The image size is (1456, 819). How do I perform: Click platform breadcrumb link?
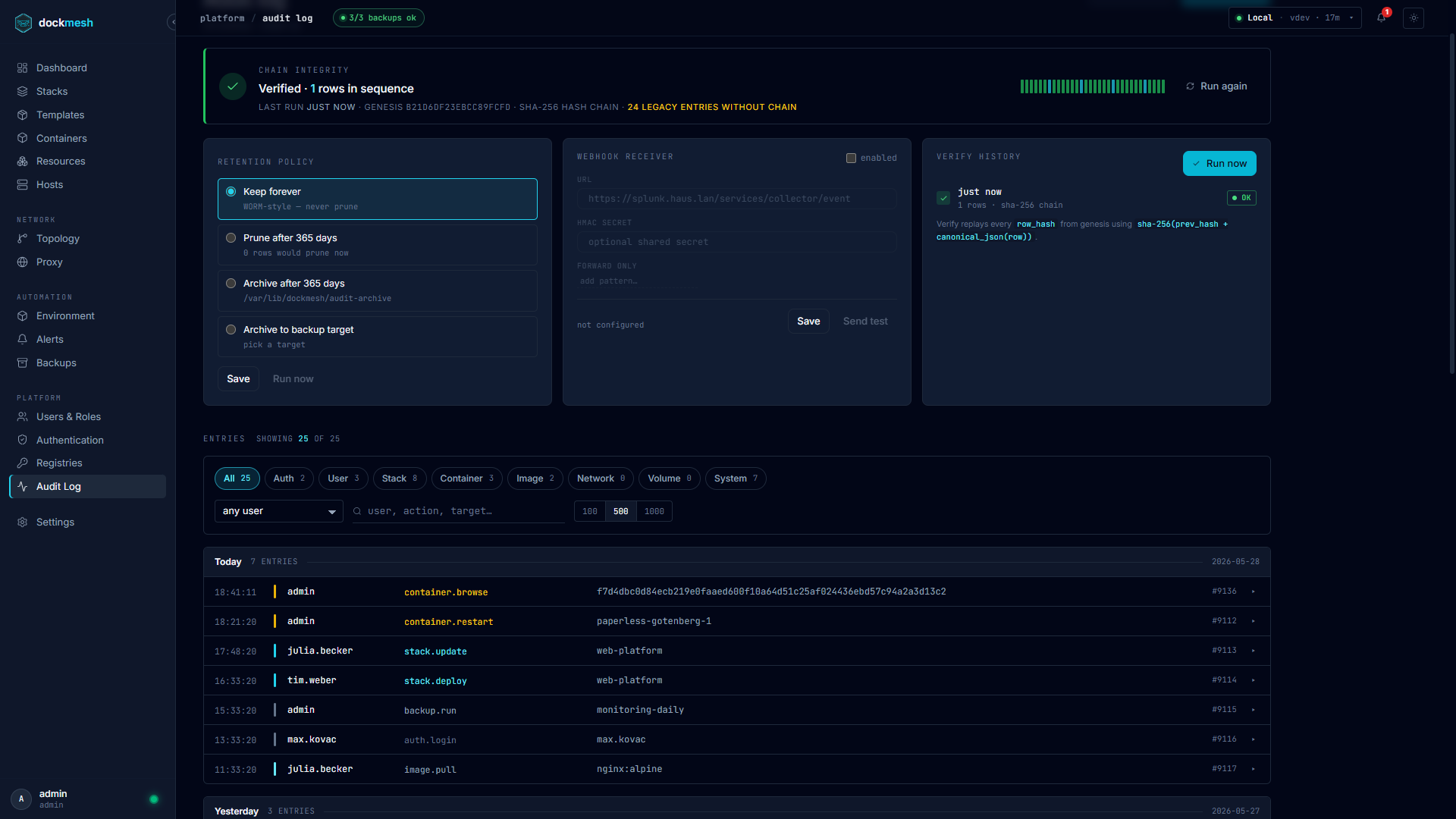coord(222,18)
